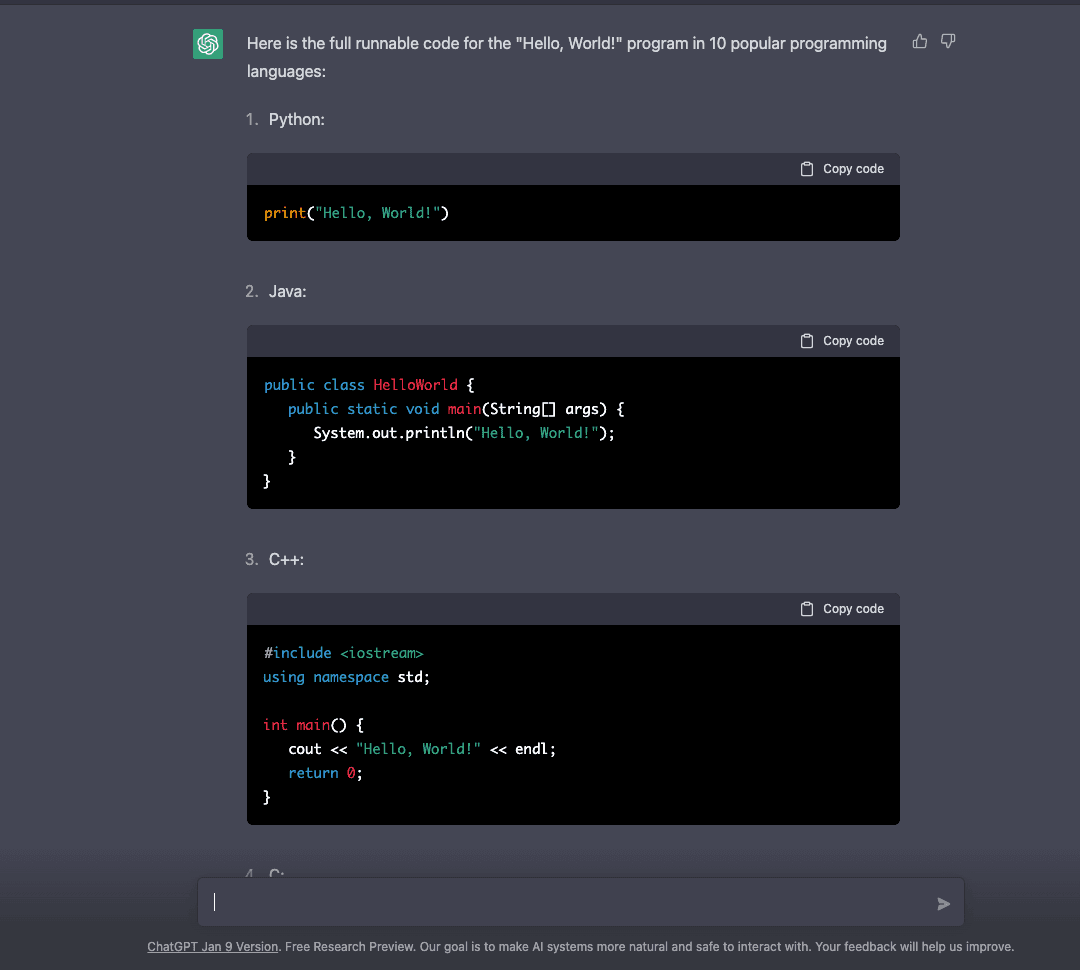Image resolution: width=1080 pixels, height=970 pixels.
Task: Copy the Python Hello World code
Action: [843, 169]
